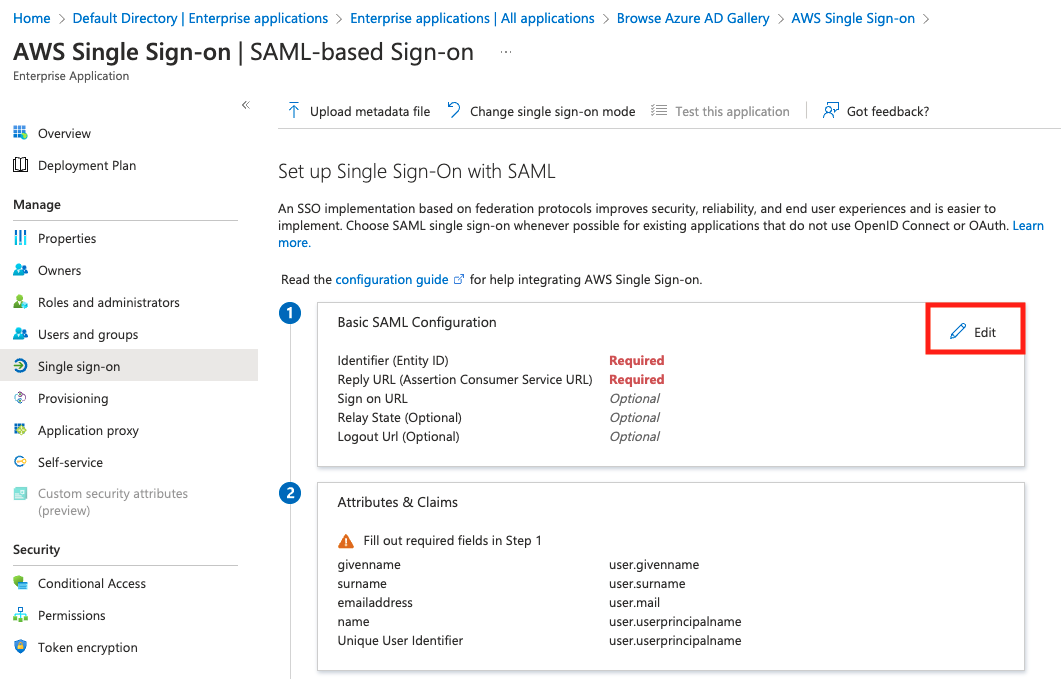The width and height of the screenshot is (1061, 679).
Task: Click the Token encryption shield icon
Action: click(x=20, y=647)
